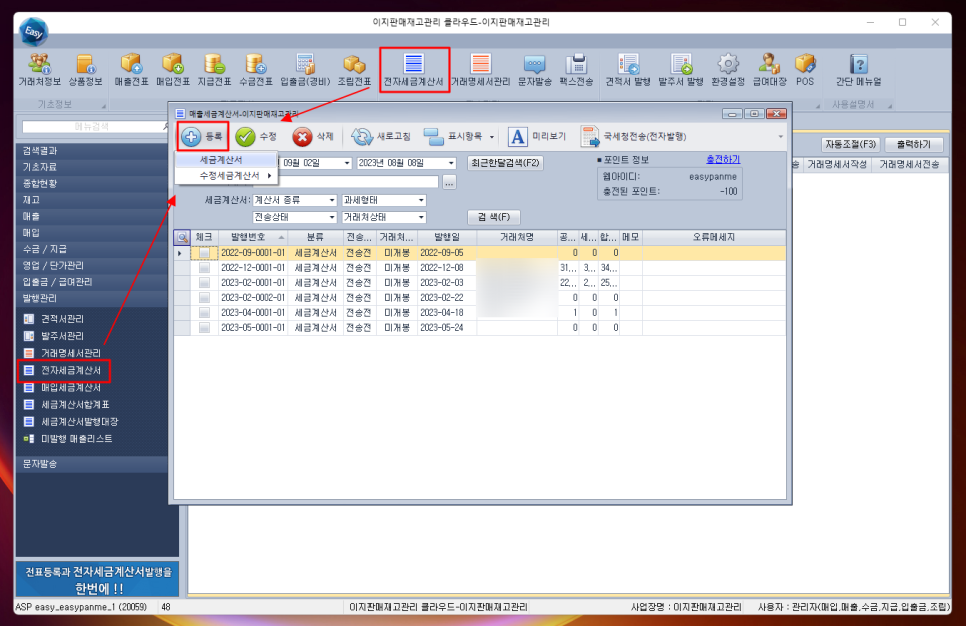966x626 pixels.
Task: Open 견적서관리 in sidebar
Action: point(62,319)
